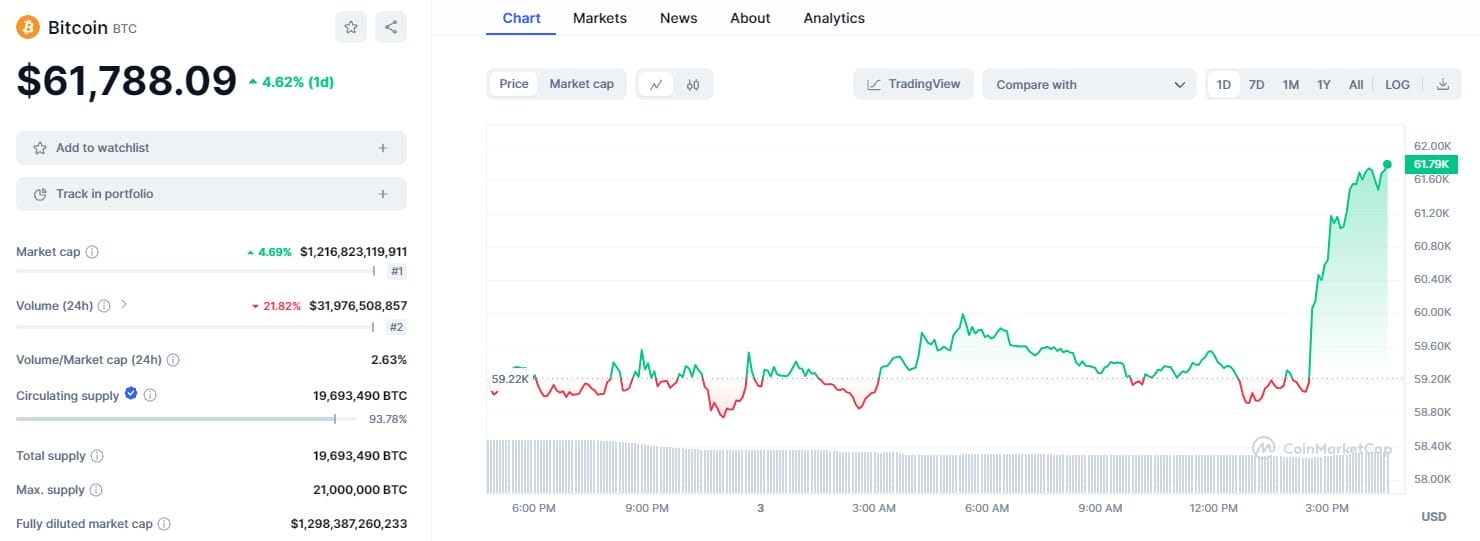
Task: Toggle the chart to Price view
Action: point(514,84)
